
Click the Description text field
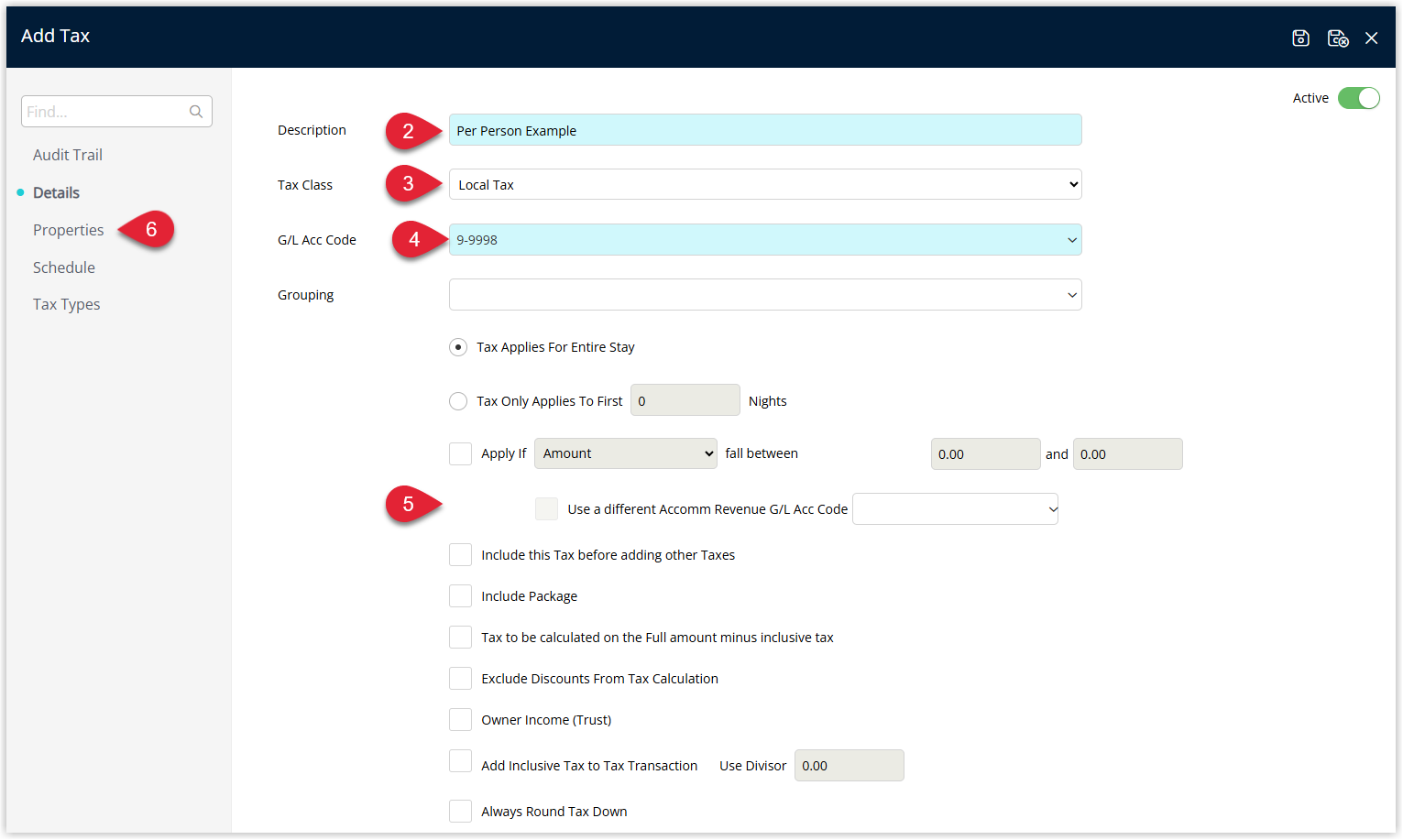(765, 130)
